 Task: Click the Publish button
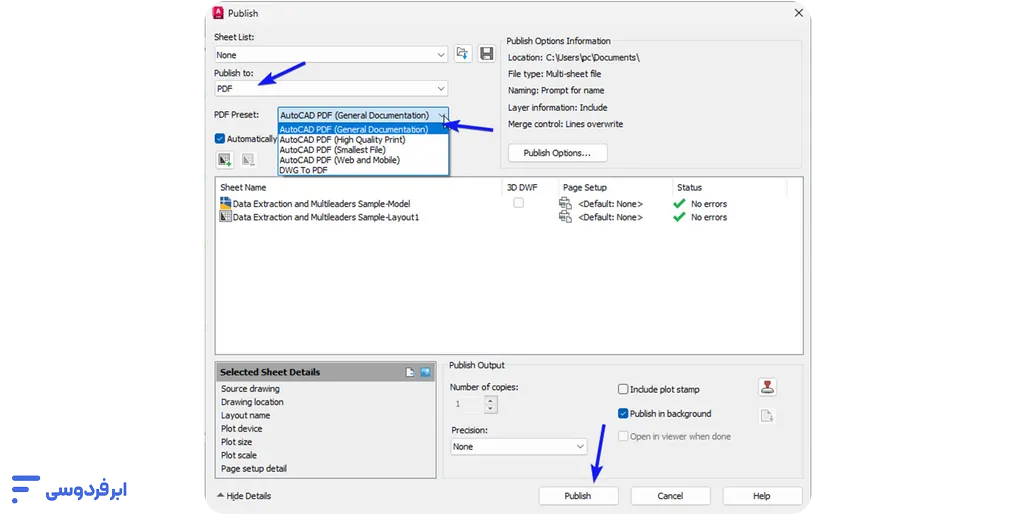(578, 496)
